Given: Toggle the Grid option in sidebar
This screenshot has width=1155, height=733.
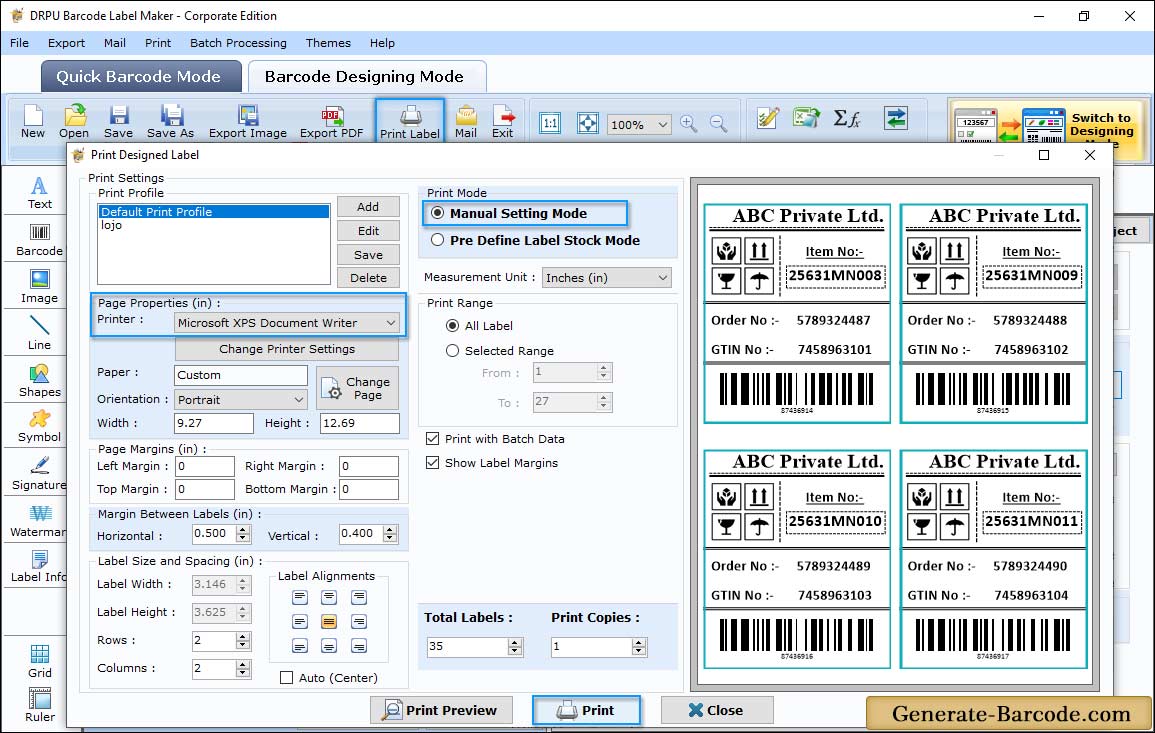Looking at the screenshot, I should [x=40, y=662].
